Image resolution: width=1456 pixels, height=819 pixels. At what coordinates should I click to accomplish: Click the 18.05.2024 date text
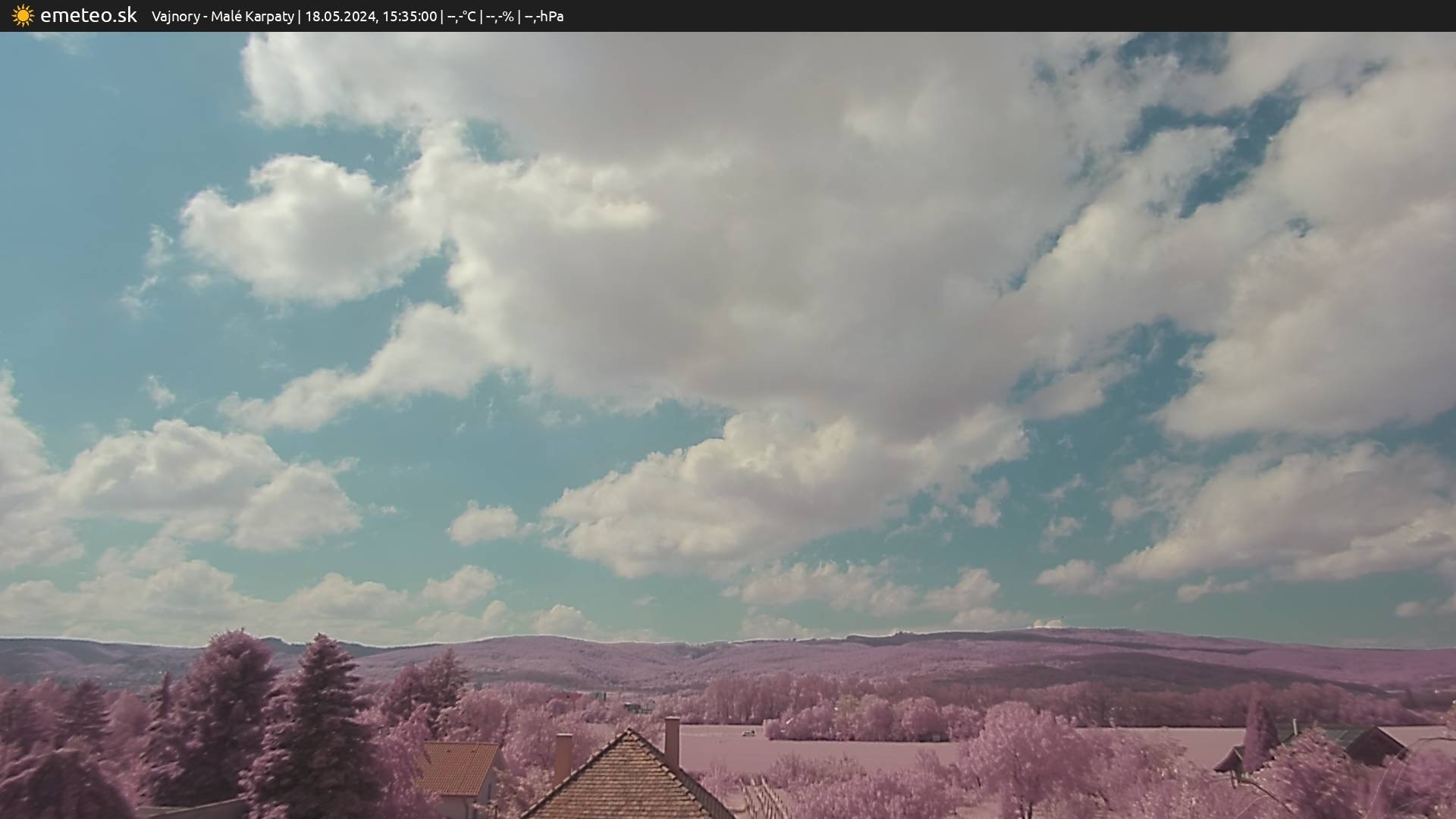340,17
